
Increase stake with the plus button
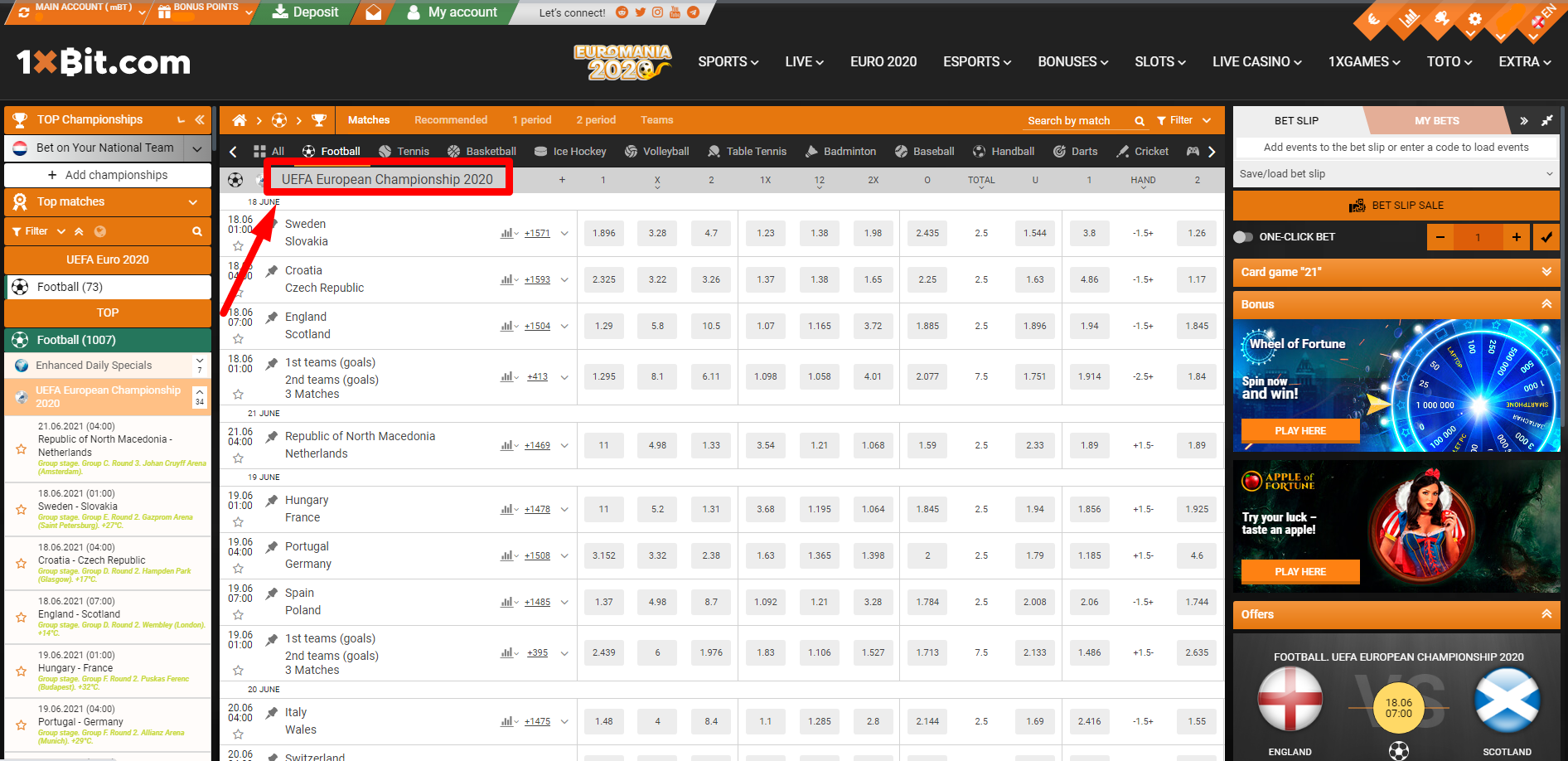(x=1516, y=237)
